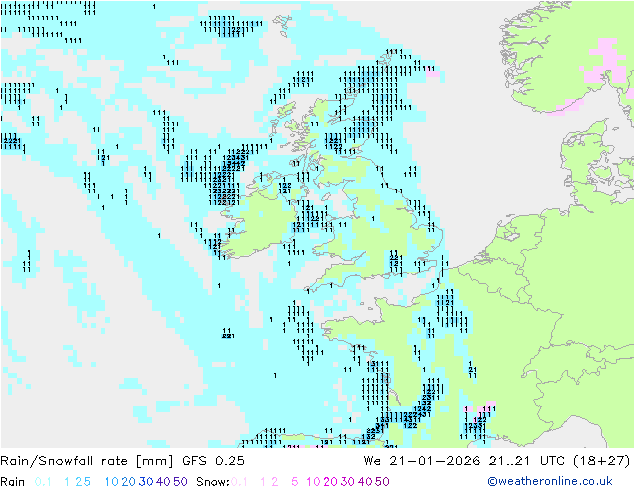Pick the Rain legend 10 value
The height and width of the screenshot is (490, 634).
(111, 482)
